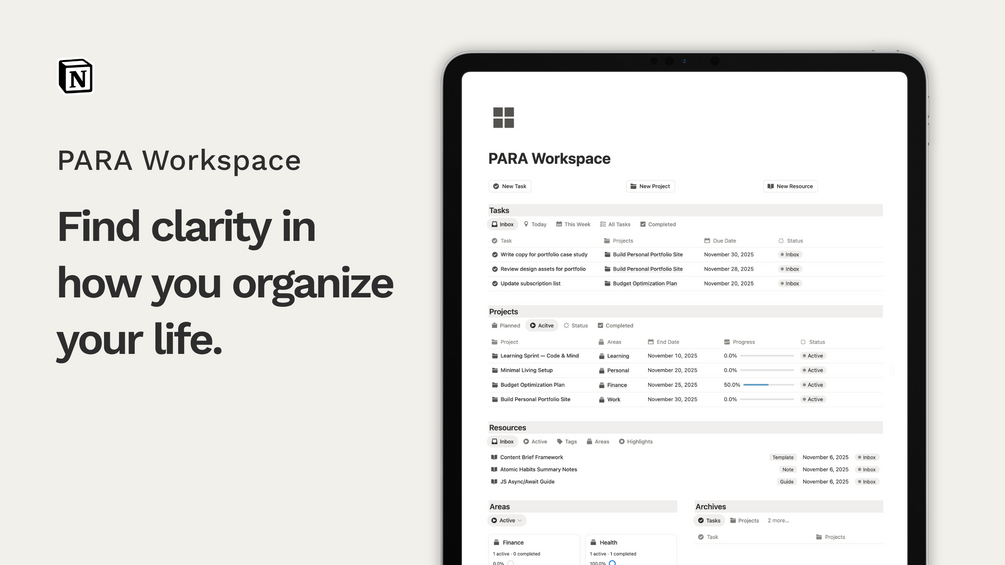Check off 'Review design assets for portfolio'

[x=494, y=269]
